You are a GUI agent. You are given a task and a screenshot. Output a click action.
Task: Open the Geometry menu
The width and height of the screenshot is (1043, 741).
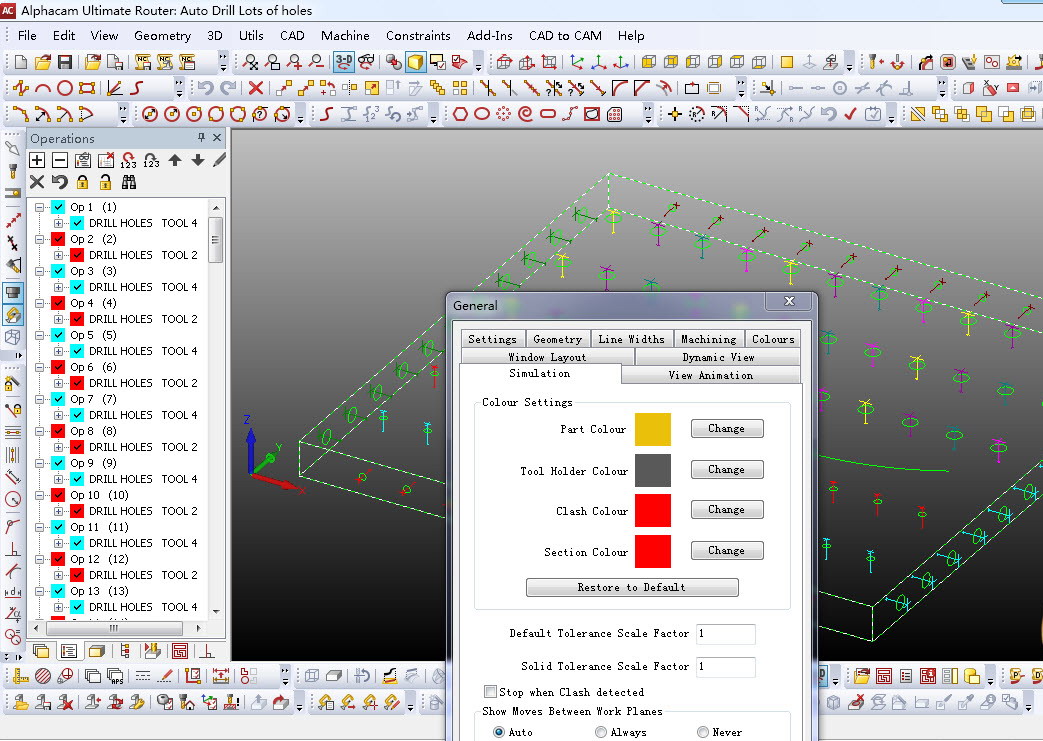162,36
